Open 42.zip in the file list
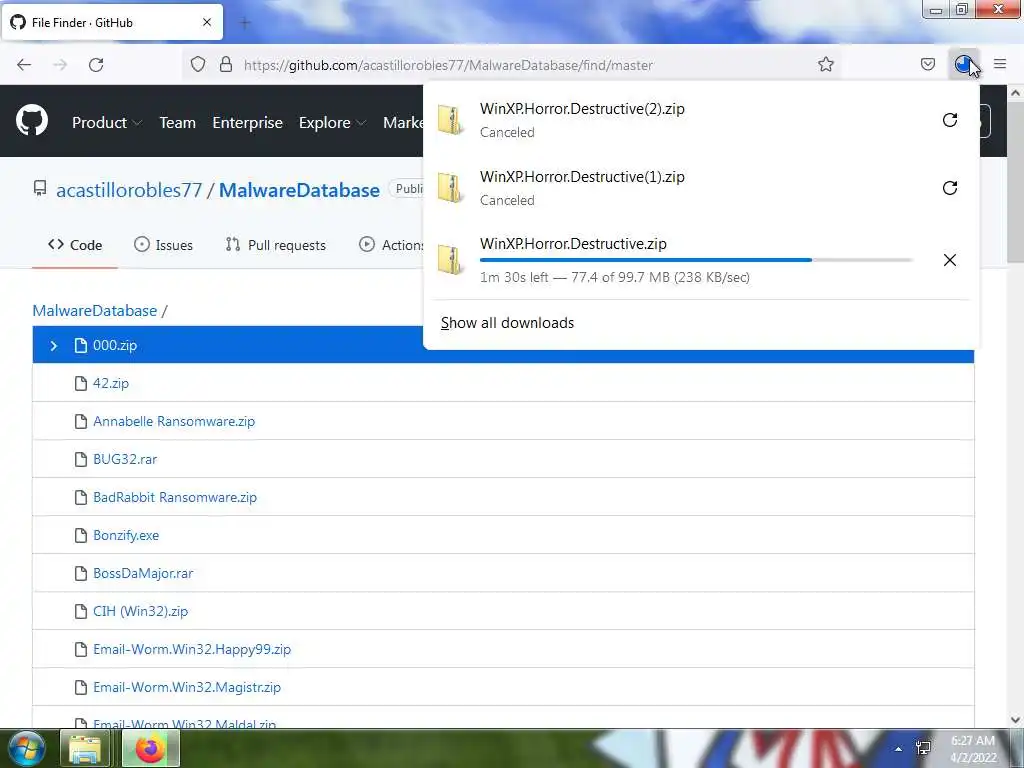 (x=111, y=383)
